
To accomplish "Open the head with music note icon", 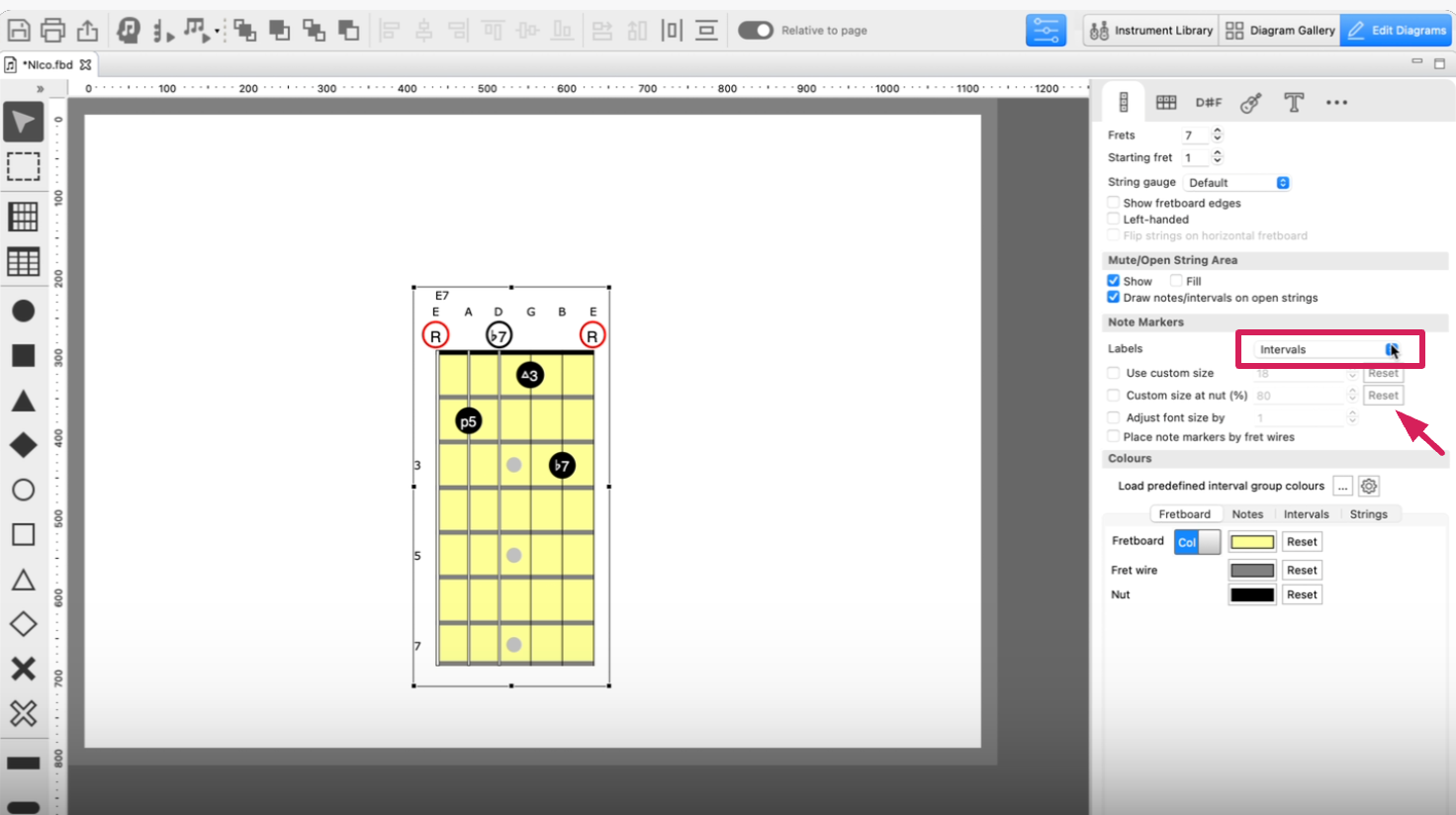I will point(128,30).
